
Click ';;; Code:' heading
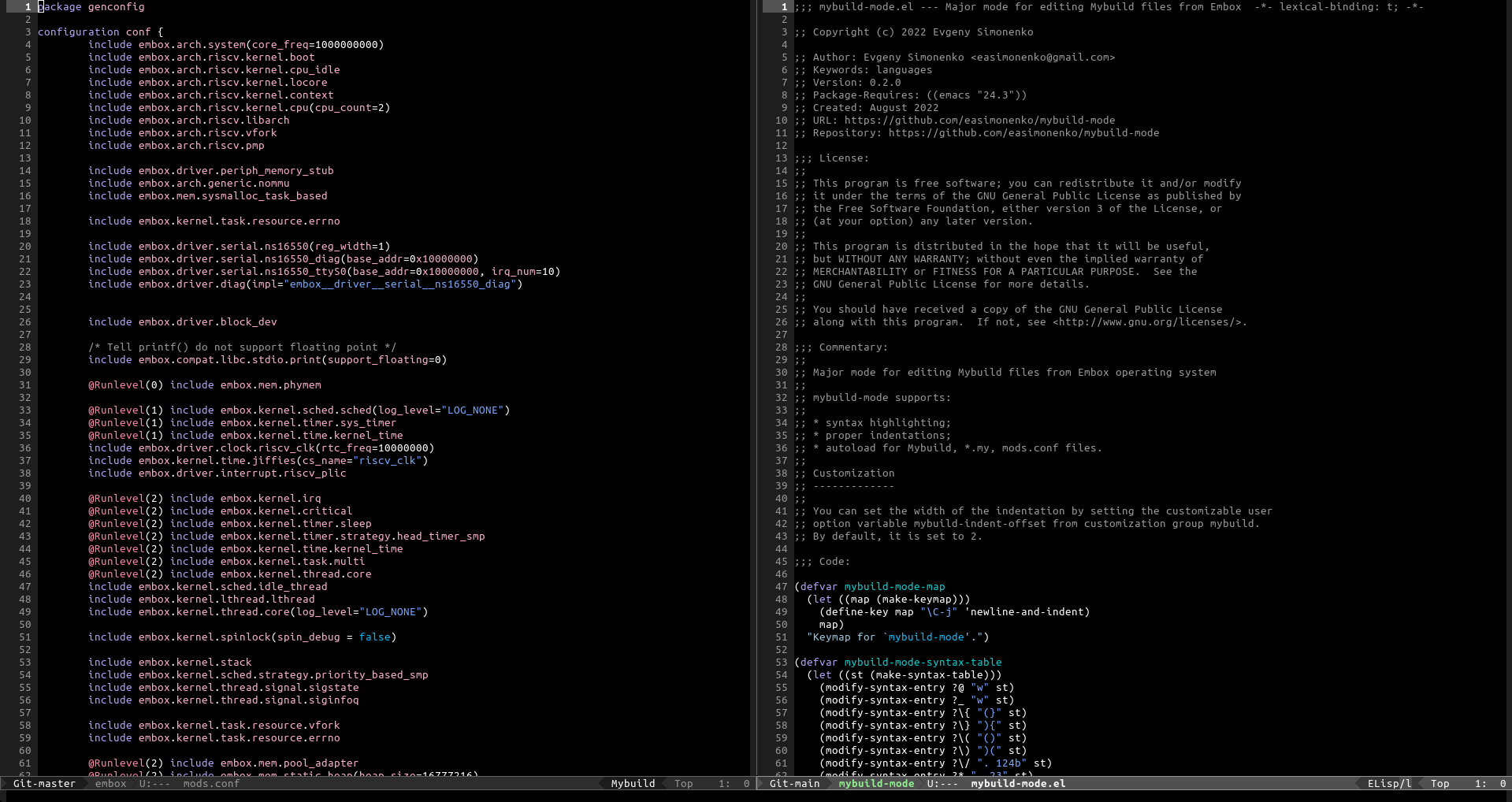click(x=823, y=562)
